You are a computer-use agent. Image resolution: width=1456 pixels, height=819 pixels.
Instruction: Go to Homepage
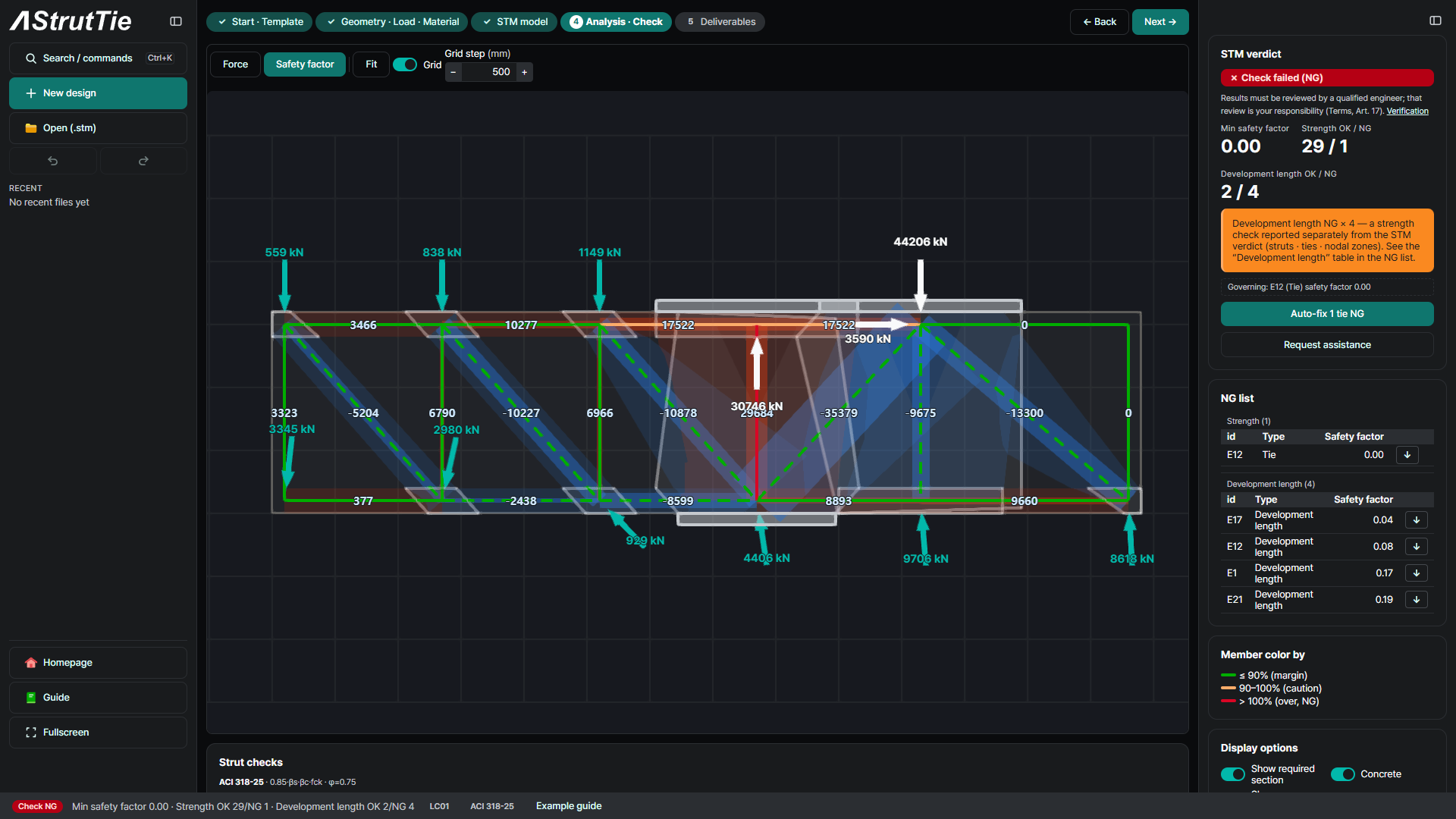point(98,663)
